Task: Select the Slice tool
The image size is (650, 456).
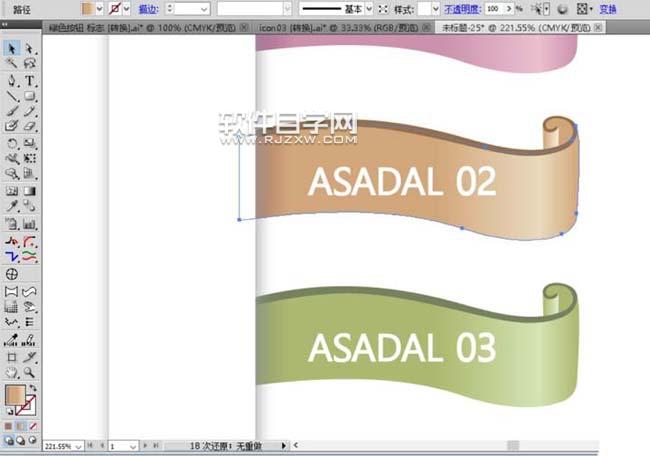Action: 29,357
